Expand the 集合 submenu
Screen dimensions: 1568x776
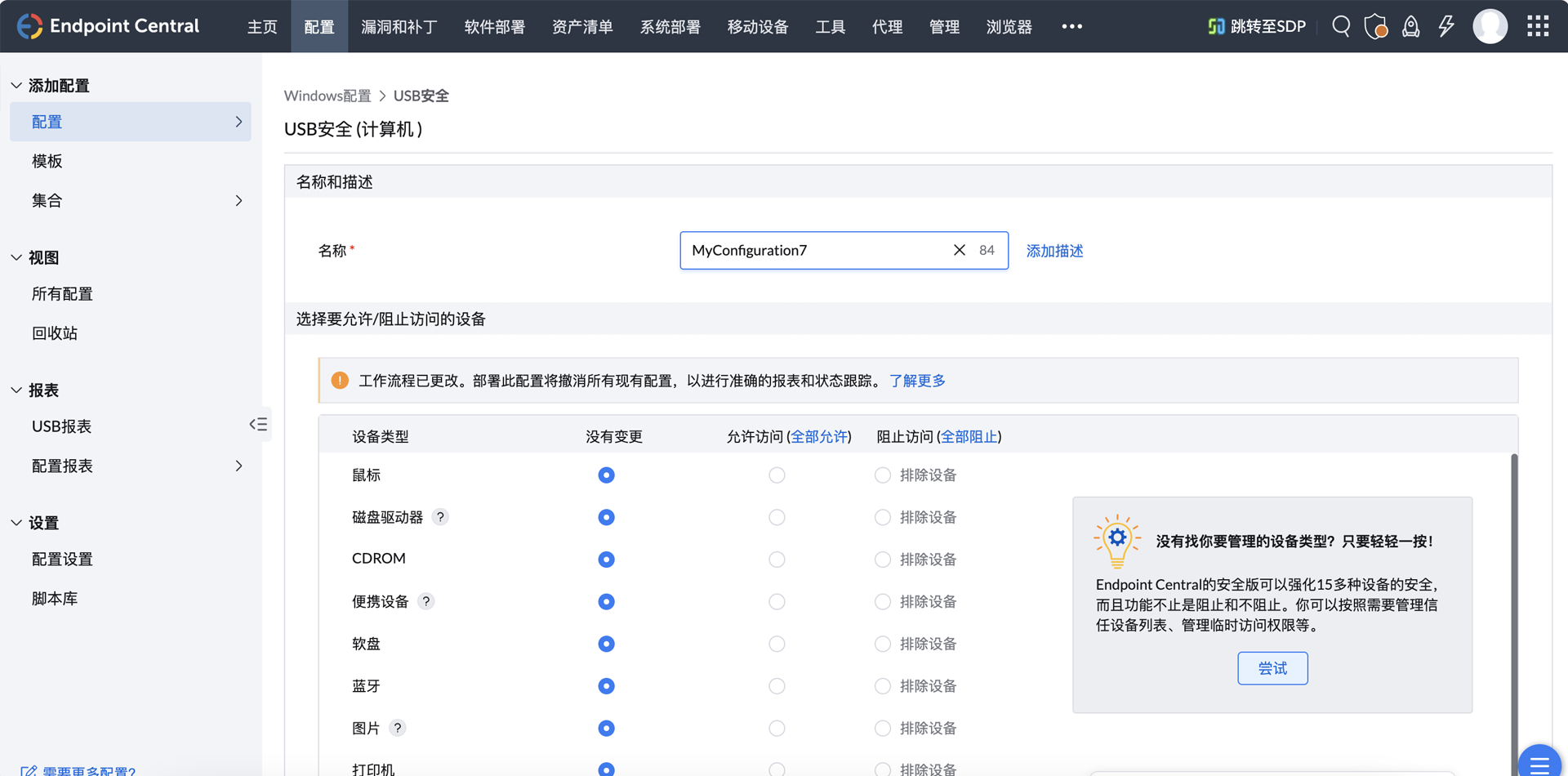[238, 200]
